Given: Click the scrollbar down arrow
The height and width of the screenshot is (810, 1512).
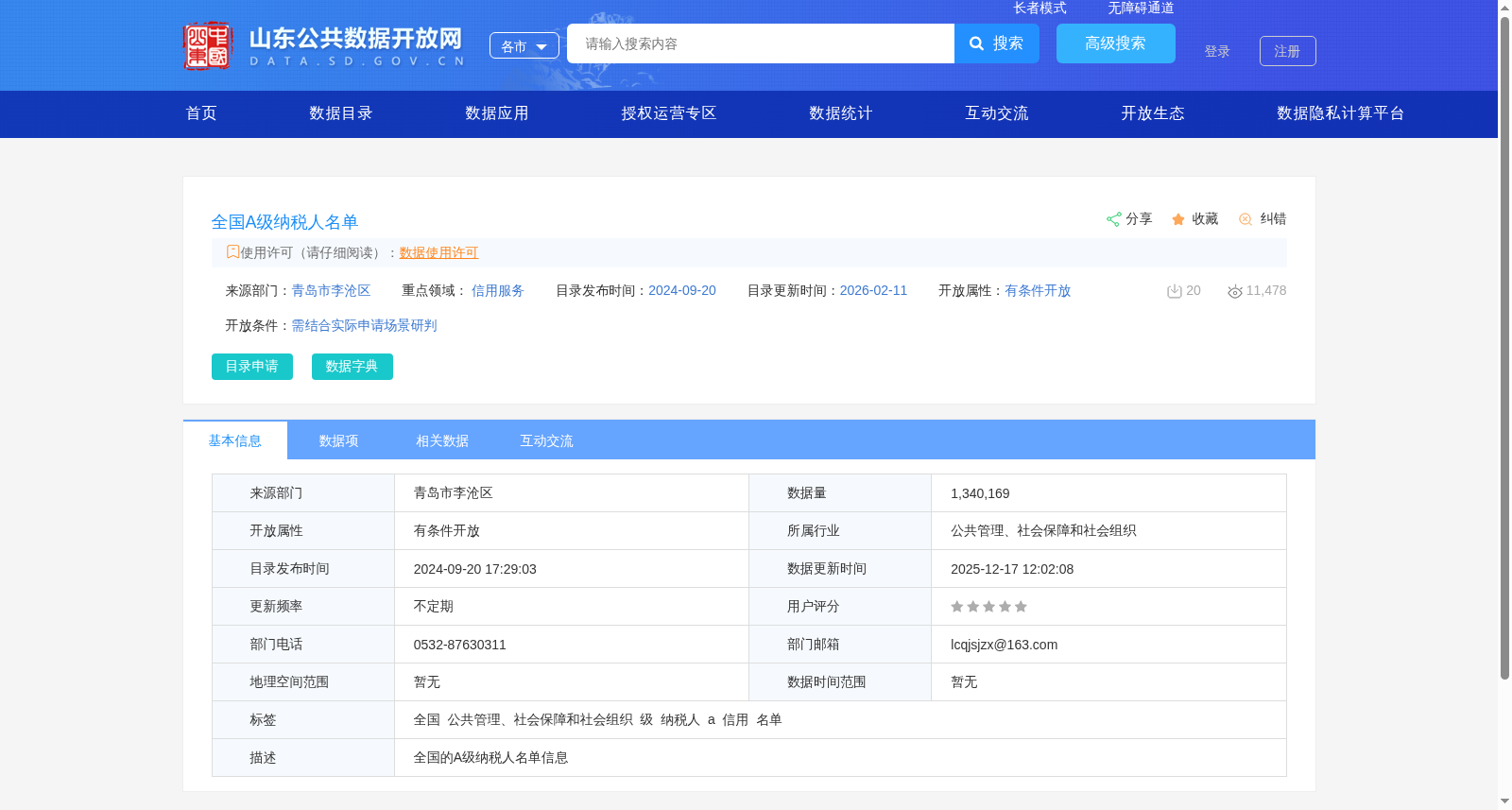Looking at the screenshot, I should point(1504,801).
